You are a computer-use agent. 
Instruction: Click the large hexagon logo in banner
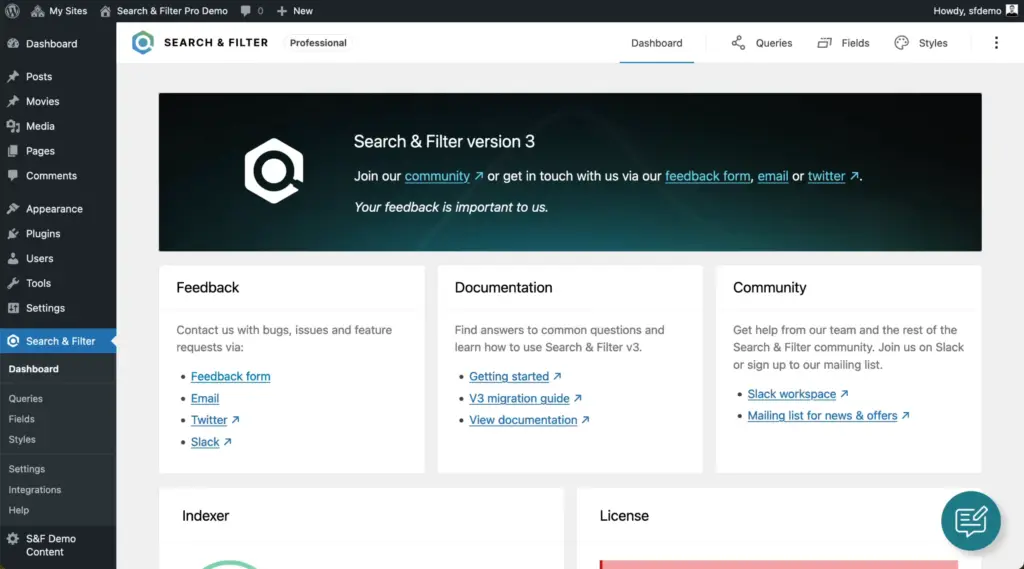(x=274, y=171)
